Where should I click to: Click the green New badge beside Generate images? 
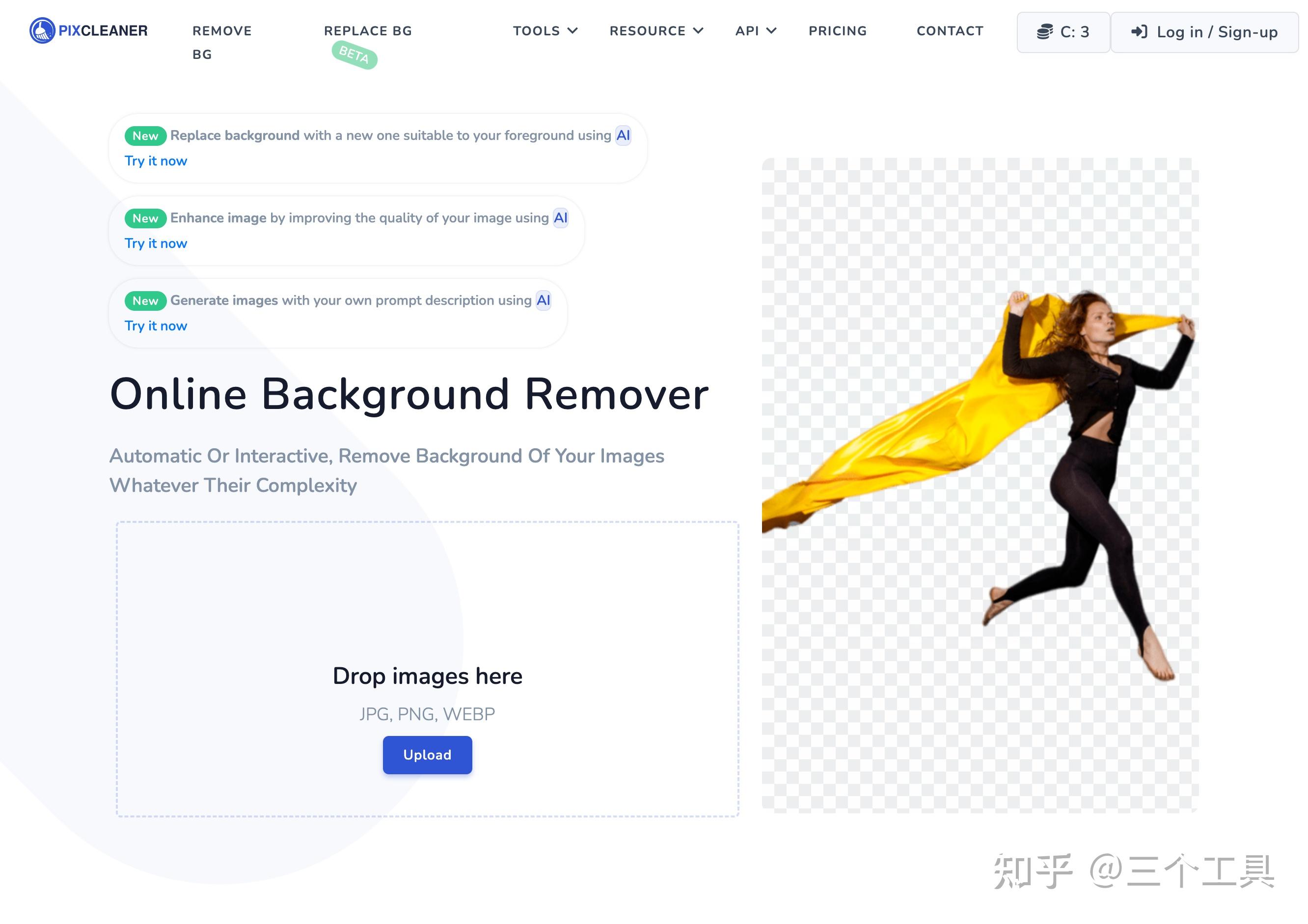pyautogui.click(x=145, y=301)
